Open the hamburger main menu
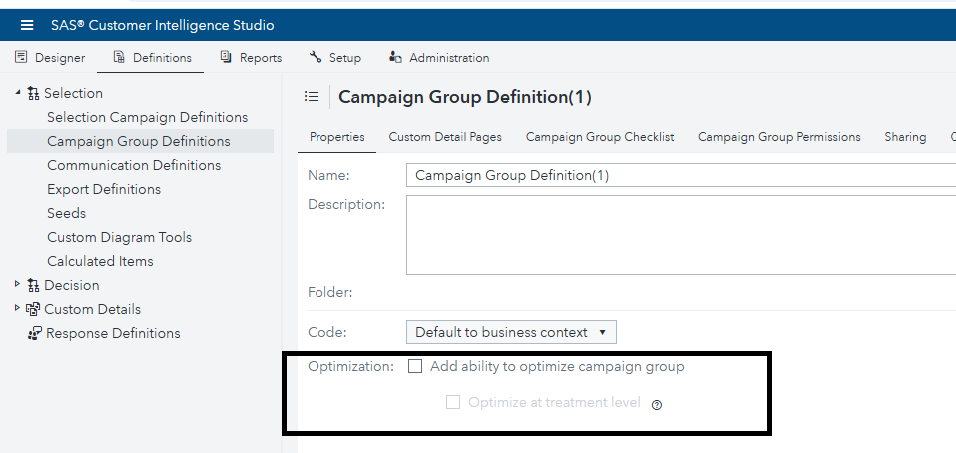 pos(27,25)
